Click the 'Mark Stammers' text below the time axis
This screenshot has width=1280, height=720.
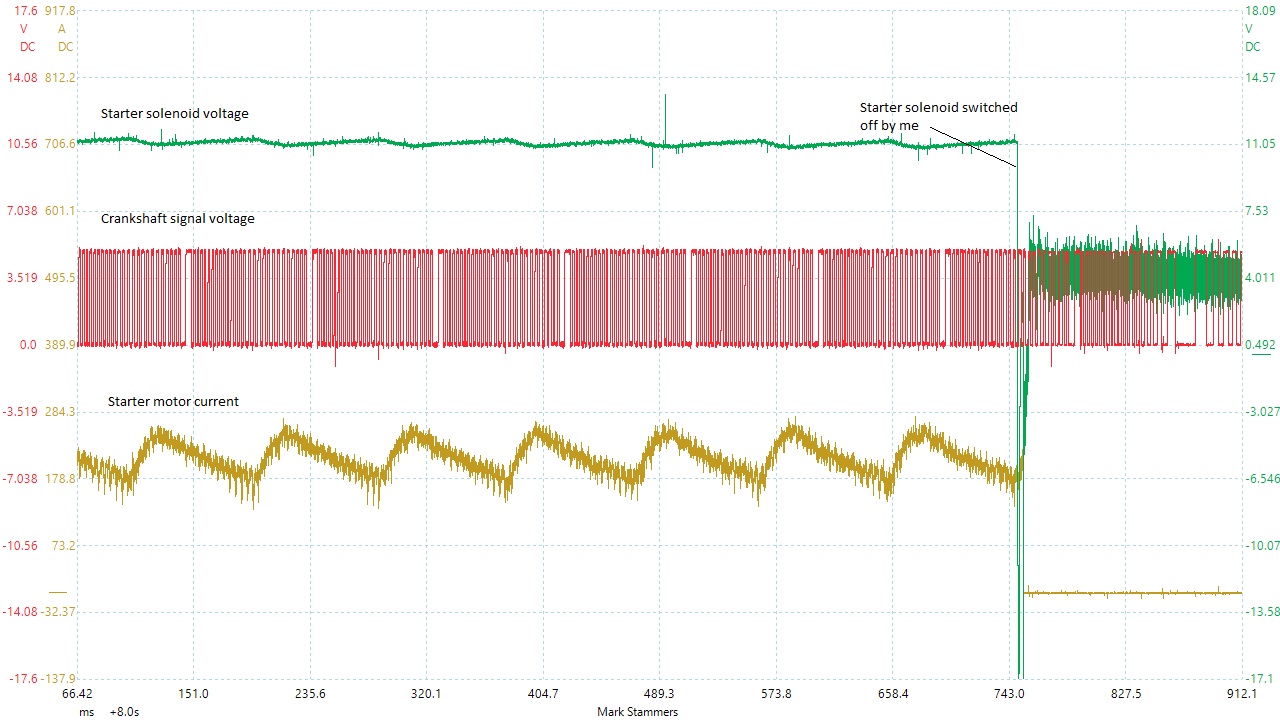pyautogui.click(x=637, y=712)
